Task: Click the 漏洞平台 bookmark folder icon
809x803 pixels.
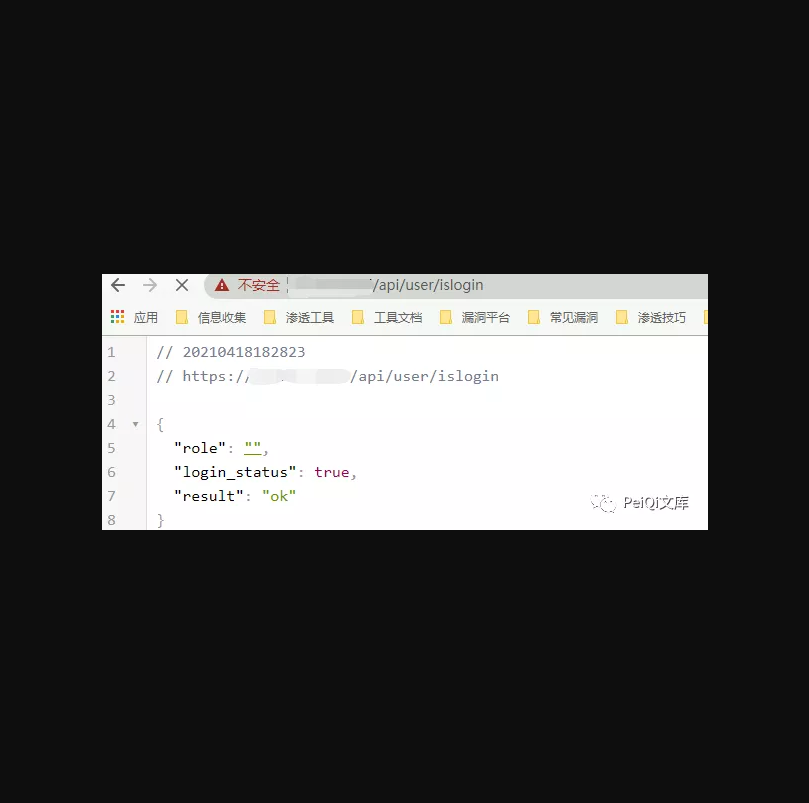Action: pyautogui.click(x=446, y=317)
